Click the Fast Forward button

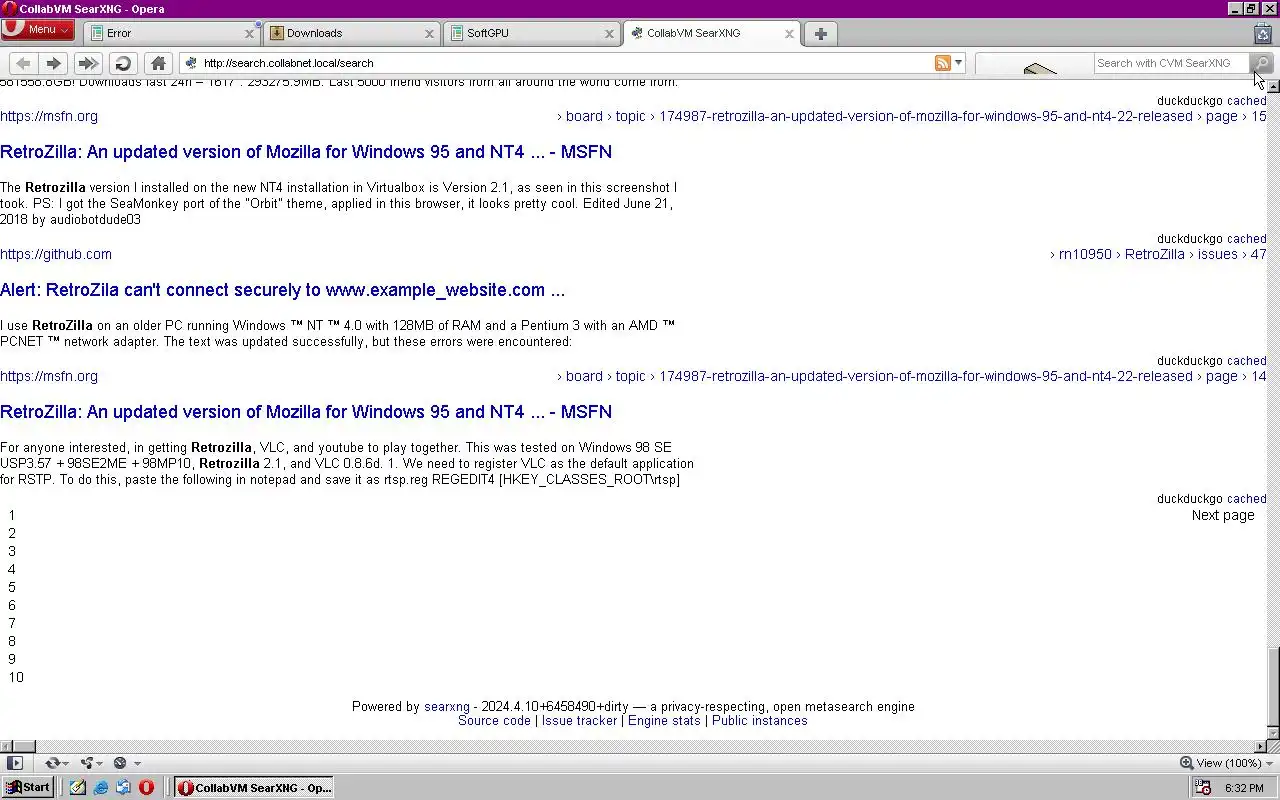pyautogui.click(x=88, y=63)
